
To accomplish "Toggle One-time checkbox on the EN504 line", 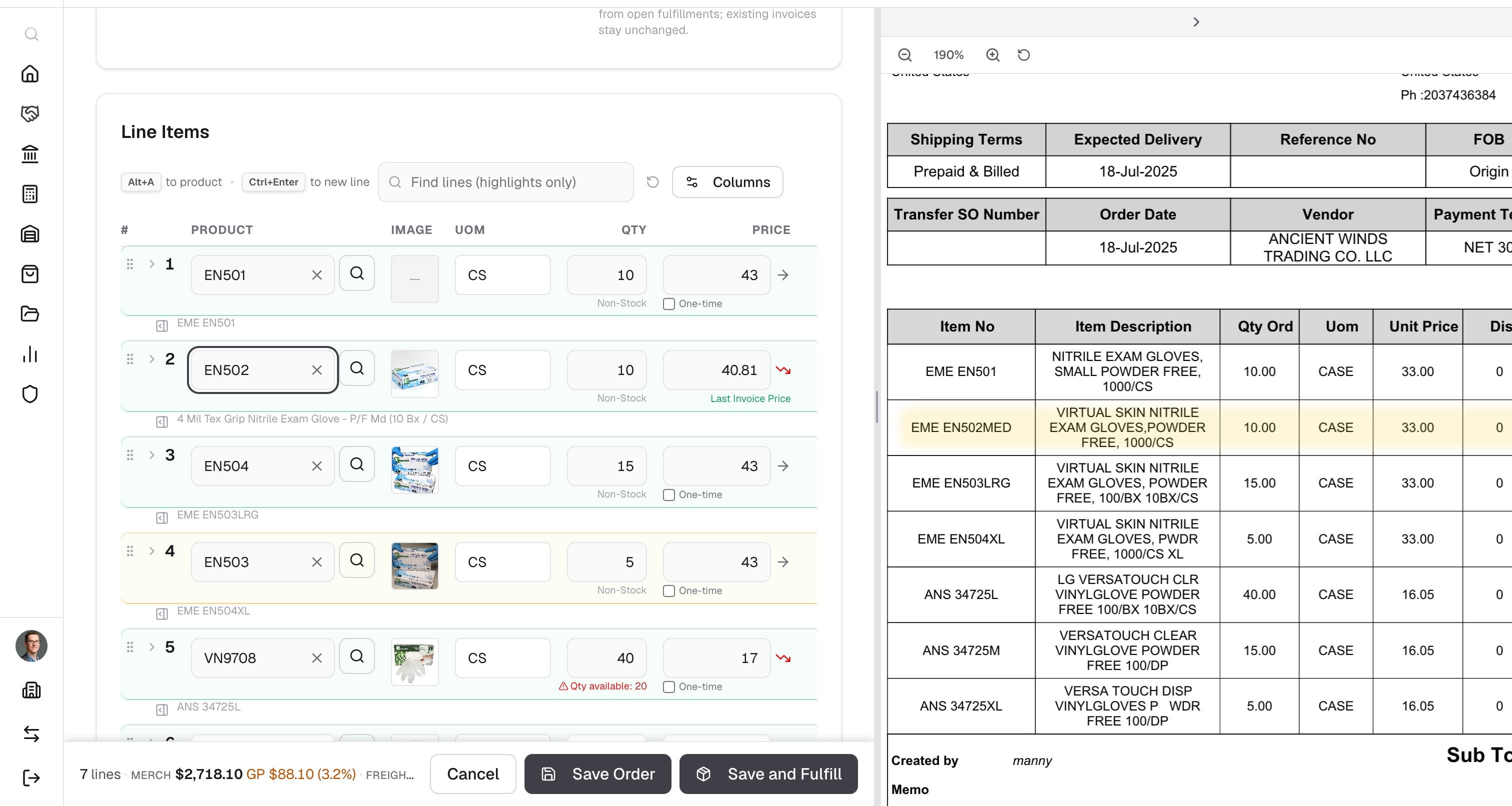I will click(668, 495).
